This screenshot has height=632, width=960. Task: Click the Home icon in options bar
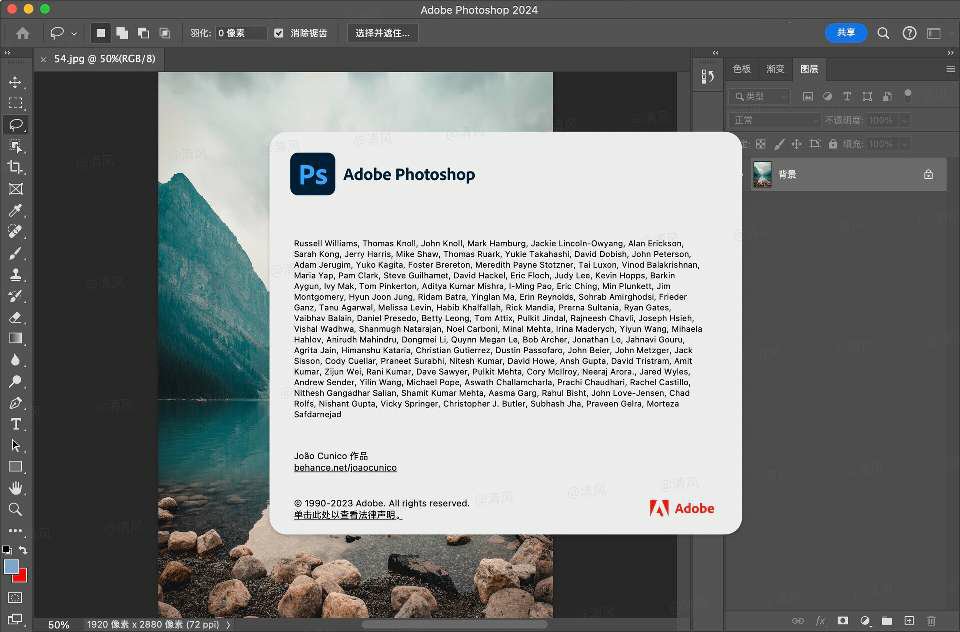click(22, 33)
